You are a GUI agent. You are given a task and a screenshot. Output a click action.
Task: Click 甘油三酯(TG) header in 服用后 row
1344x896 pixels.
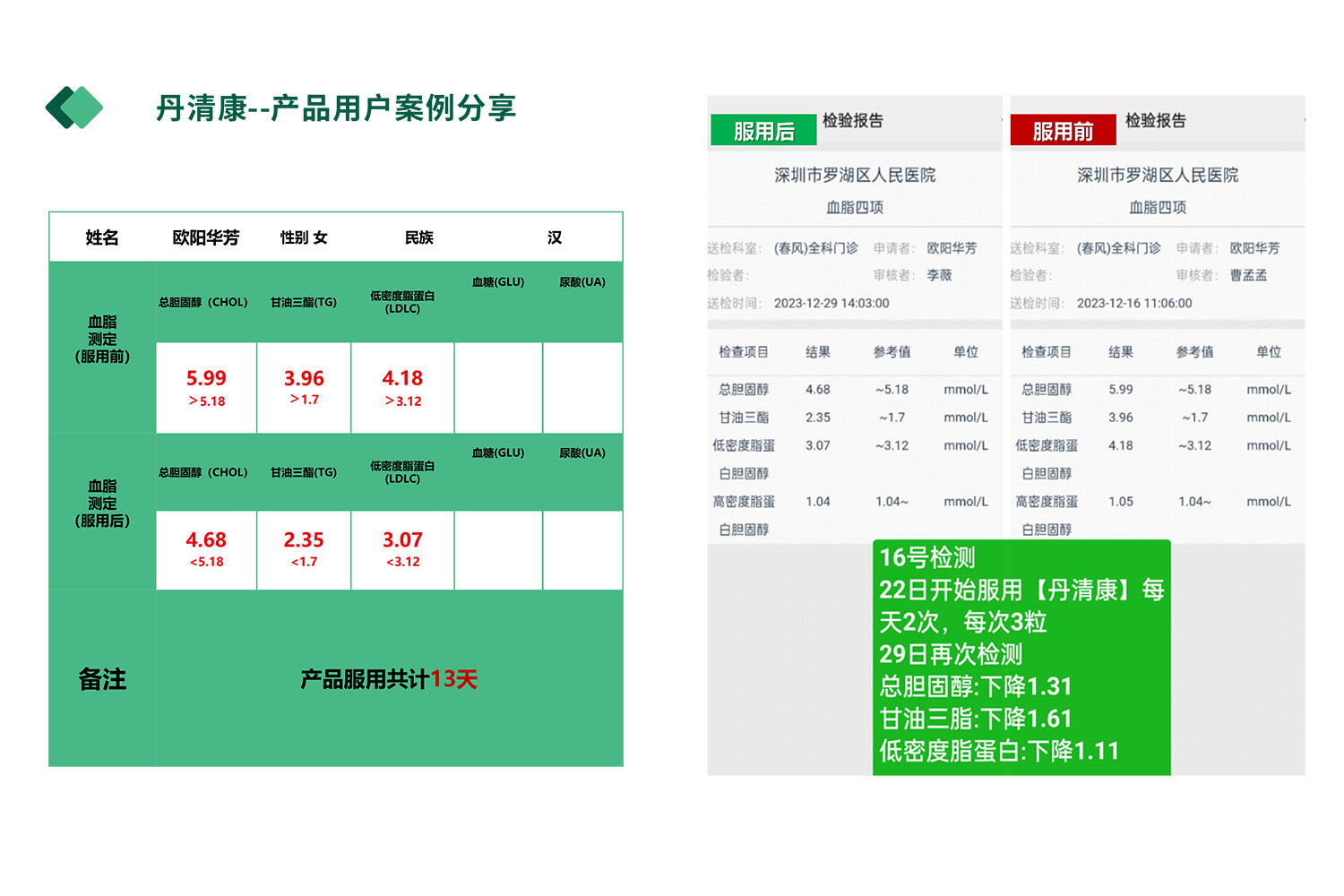(x=304, y=472)
